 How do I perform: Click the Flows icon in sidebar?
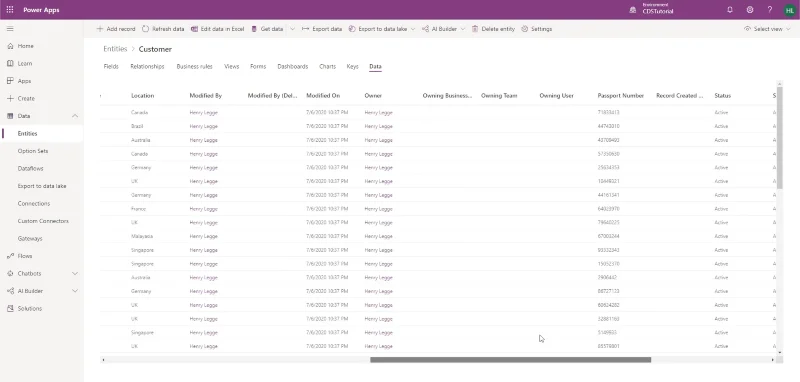click(x=10, y=256)
